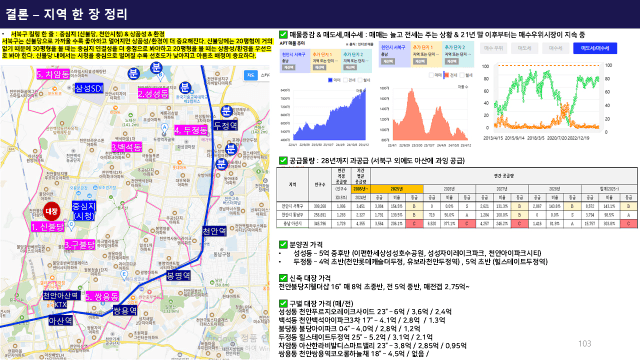Click green check icon beside 신축 대장 가격
The image size is (640, 360).
pos(283,278)
